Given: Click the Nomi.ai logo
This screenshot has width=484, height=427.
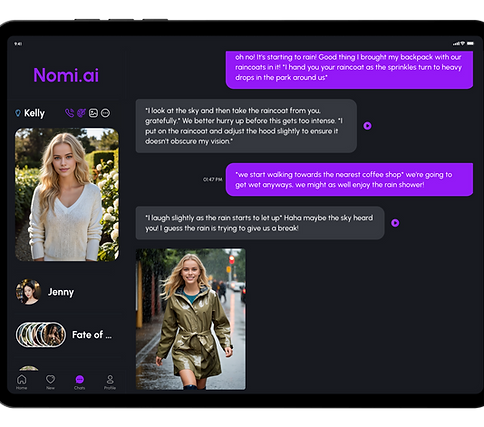Looking at the screenshot, I should coord(66,75).
